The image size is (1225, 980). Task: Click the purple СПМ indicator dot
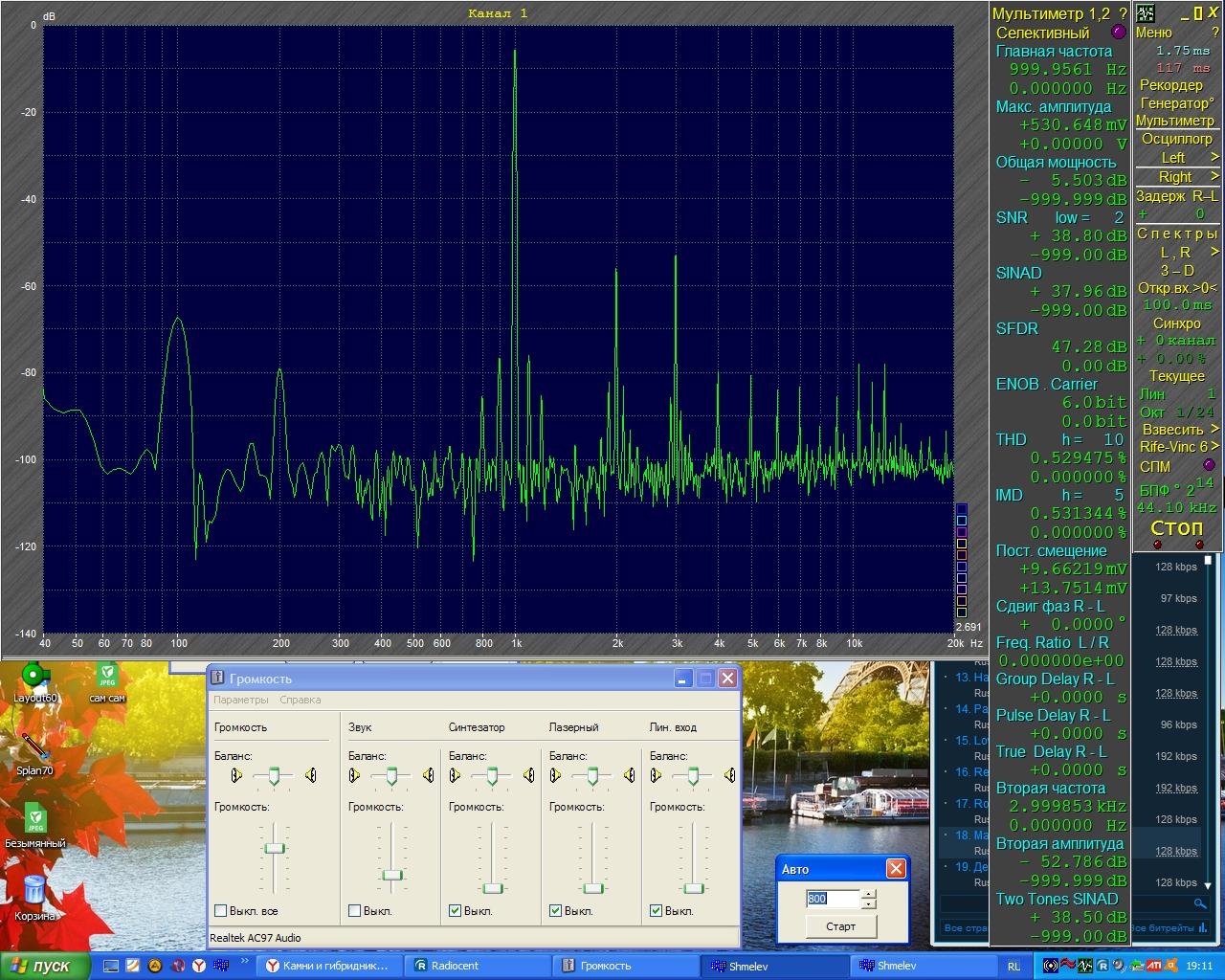[x=1208, y=466]
